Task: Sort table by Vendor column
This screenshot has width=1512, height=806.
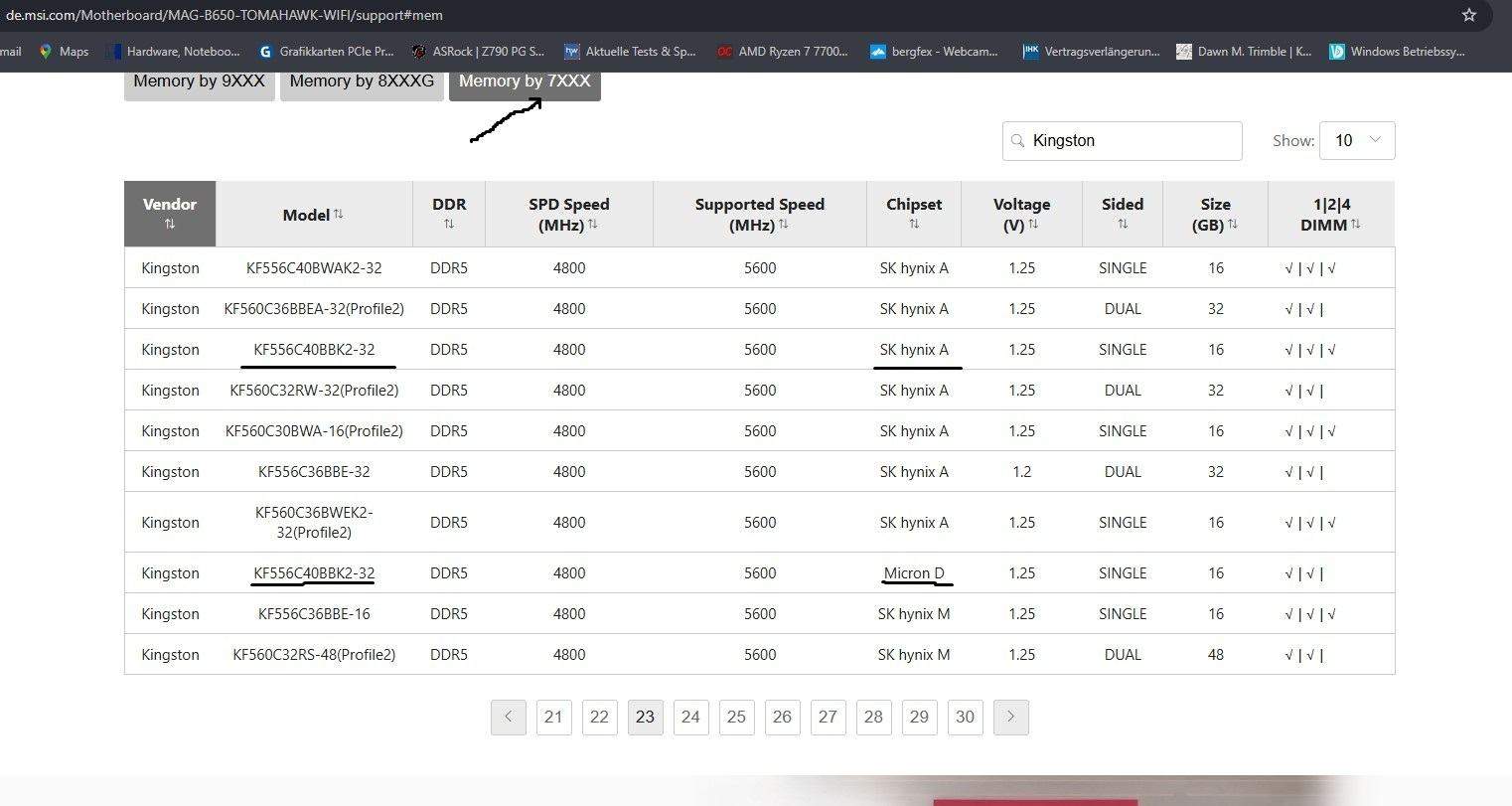Action: tap(170, 214)
